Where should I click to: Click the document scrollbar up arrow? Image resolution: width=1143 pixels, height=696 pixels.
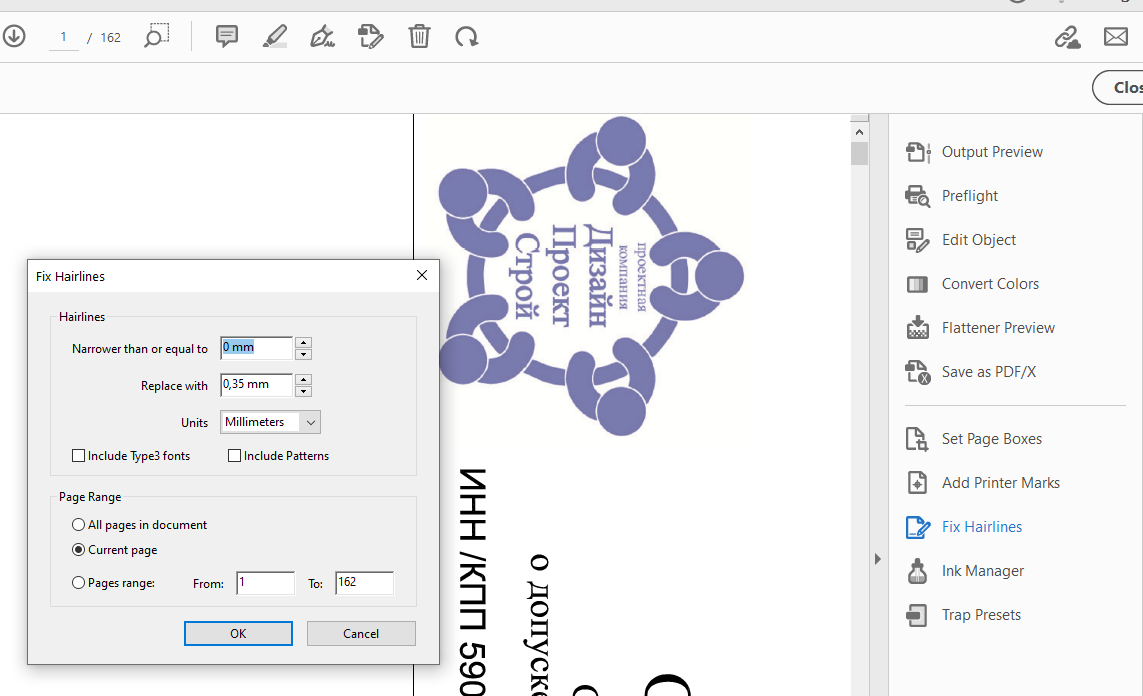859,132
